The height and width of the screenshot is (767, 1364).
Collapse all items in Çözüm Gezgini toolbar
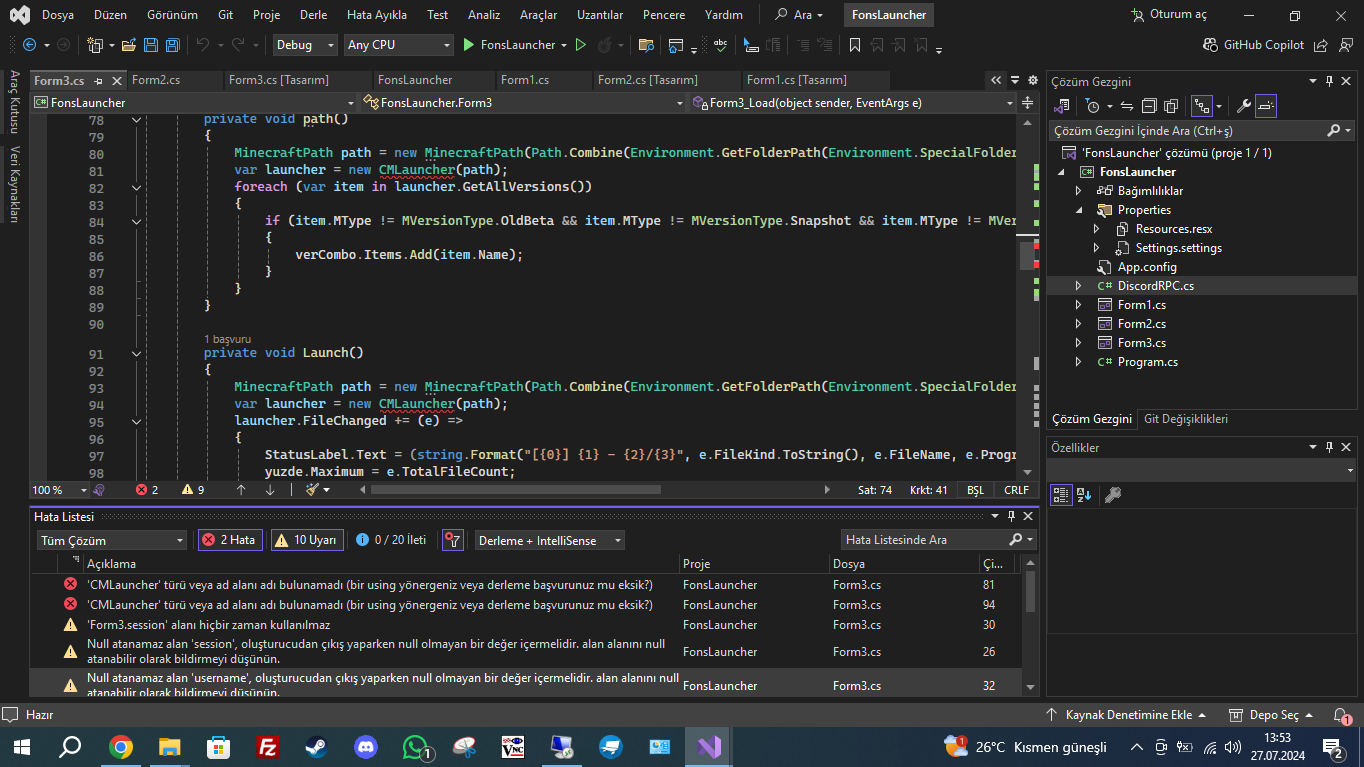[1149, 106]
